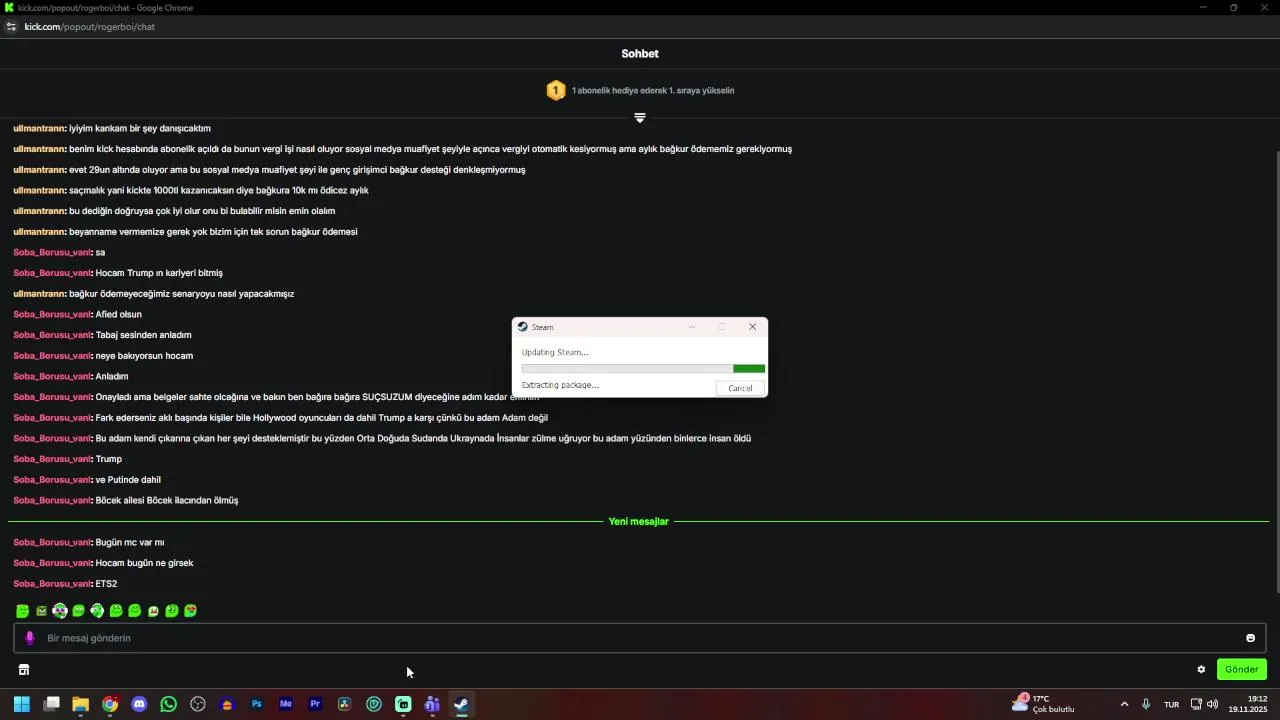Click the gold number 1 gift rank badge

tap(556, 90)
